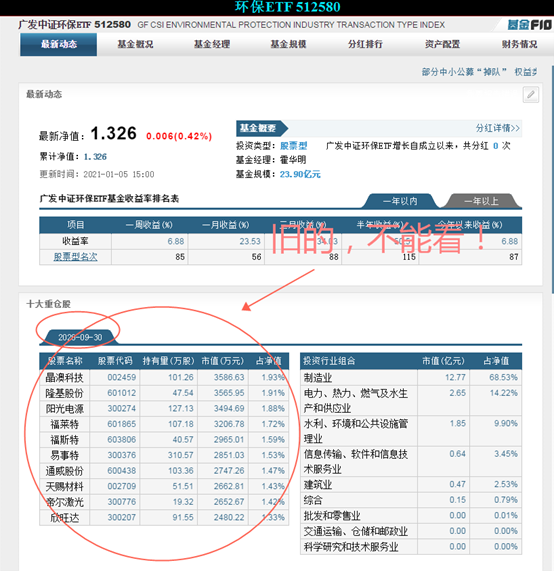Select the 2020-09-30 holdings date tab
The width and height of the screenshot is (554, 571).
[80, 337]
